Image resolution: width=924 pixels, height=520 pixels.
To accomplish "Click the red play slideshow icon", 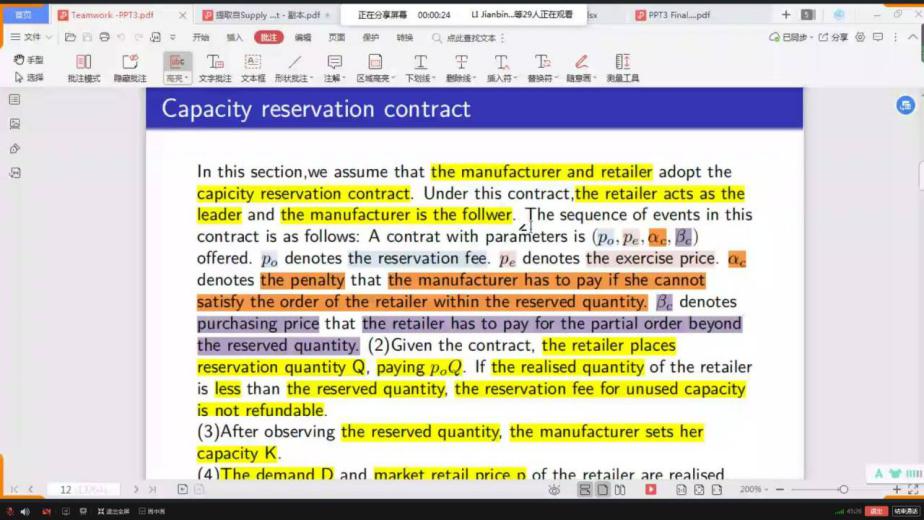I will point(651,489).
